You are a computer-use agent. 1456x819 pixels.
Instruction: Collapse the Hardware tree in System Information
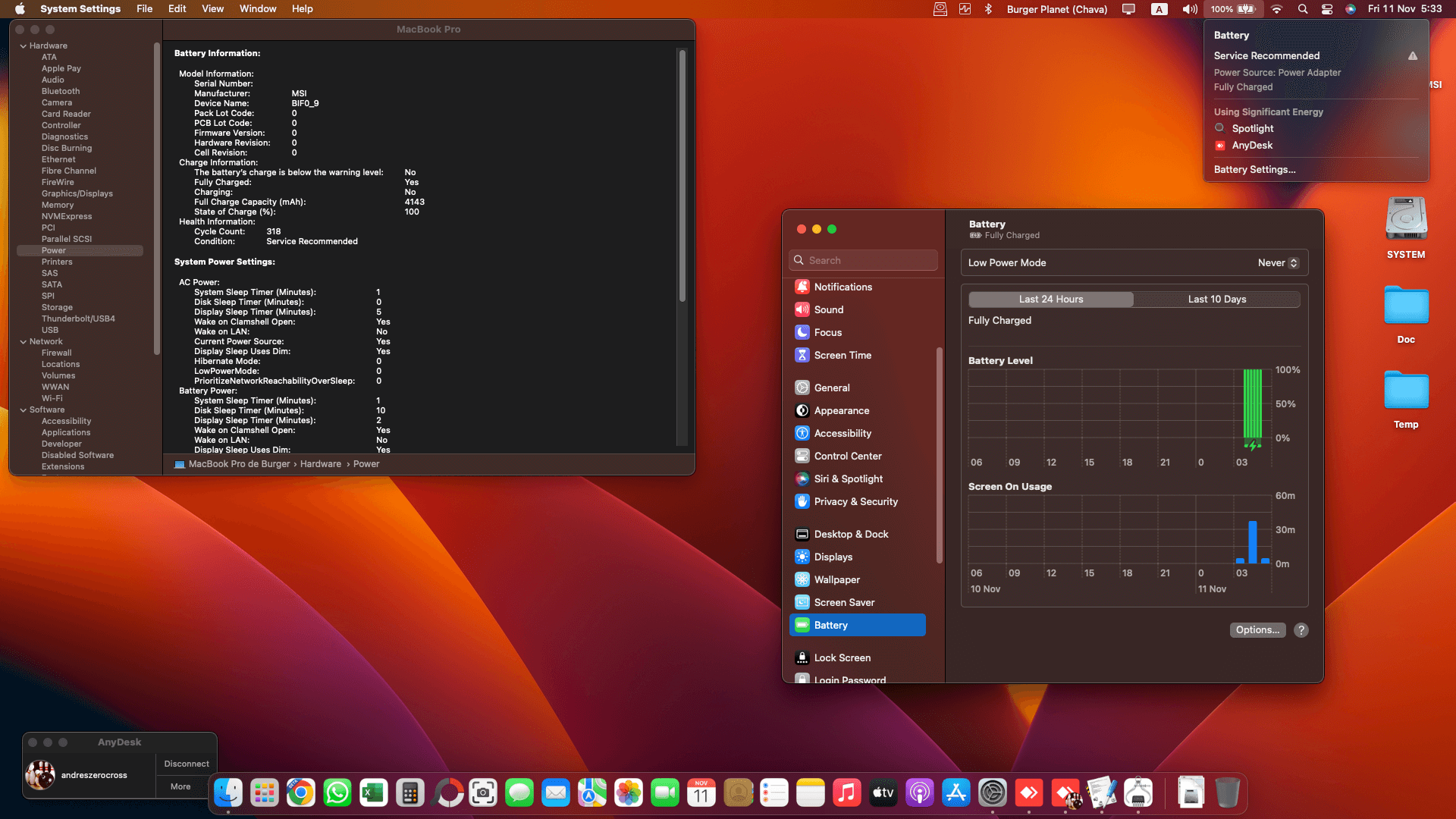[23, 46]
